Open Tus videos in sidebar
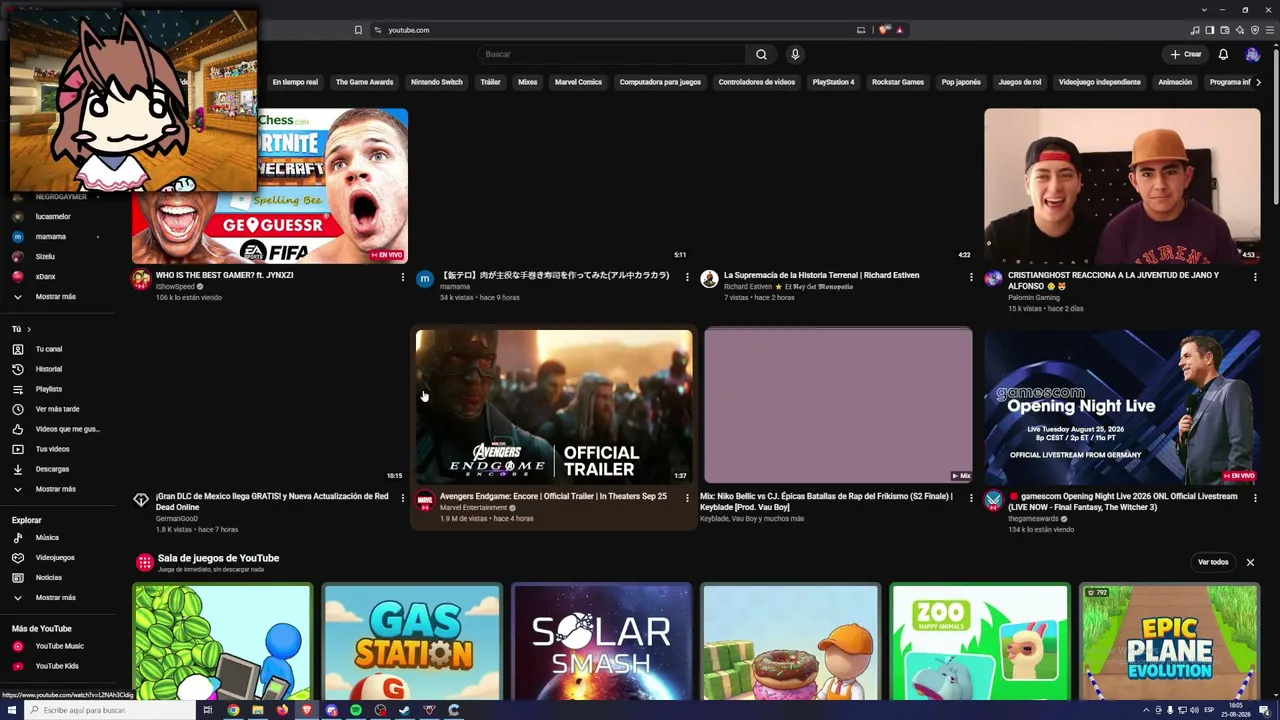 52,449
